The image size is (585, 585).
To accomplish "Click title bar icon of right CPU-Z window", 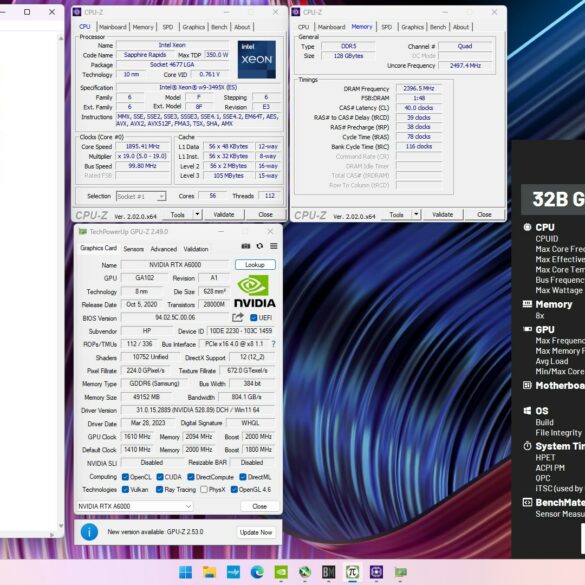I will coord(295,12).
